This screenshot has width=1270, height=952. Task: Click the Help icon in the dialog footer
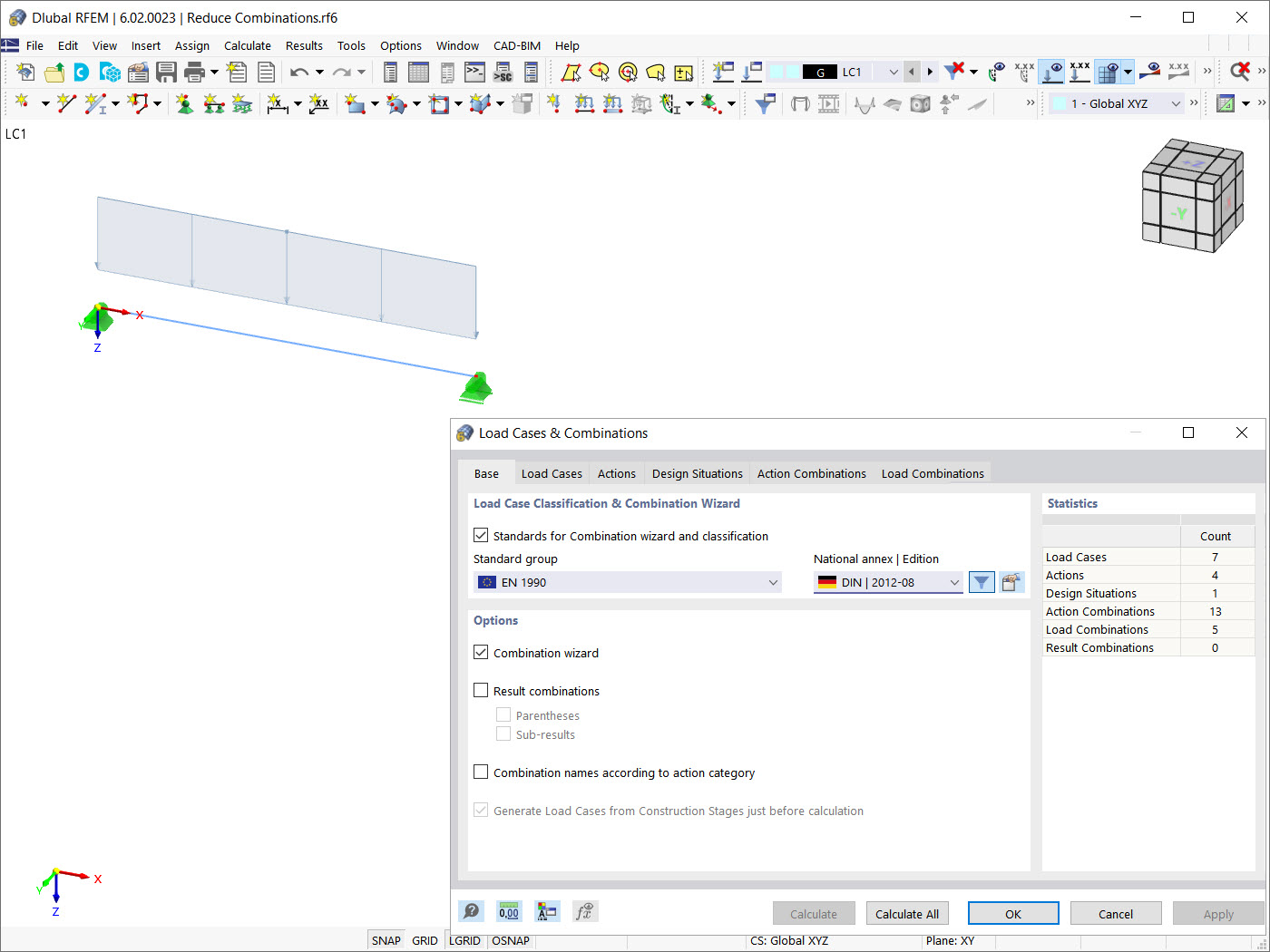472,912
